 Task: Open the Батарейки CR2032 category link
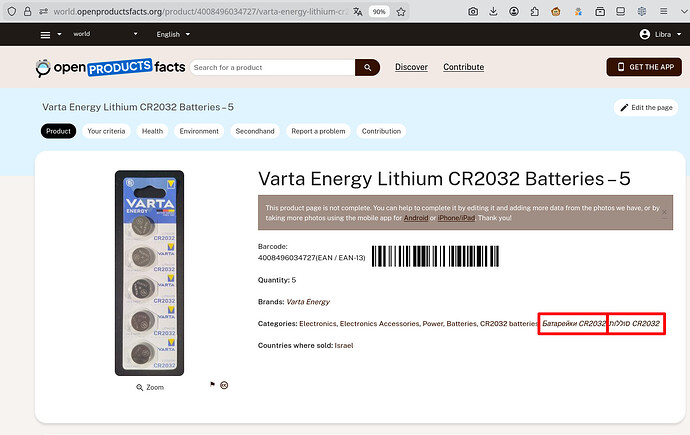[574, 324]
